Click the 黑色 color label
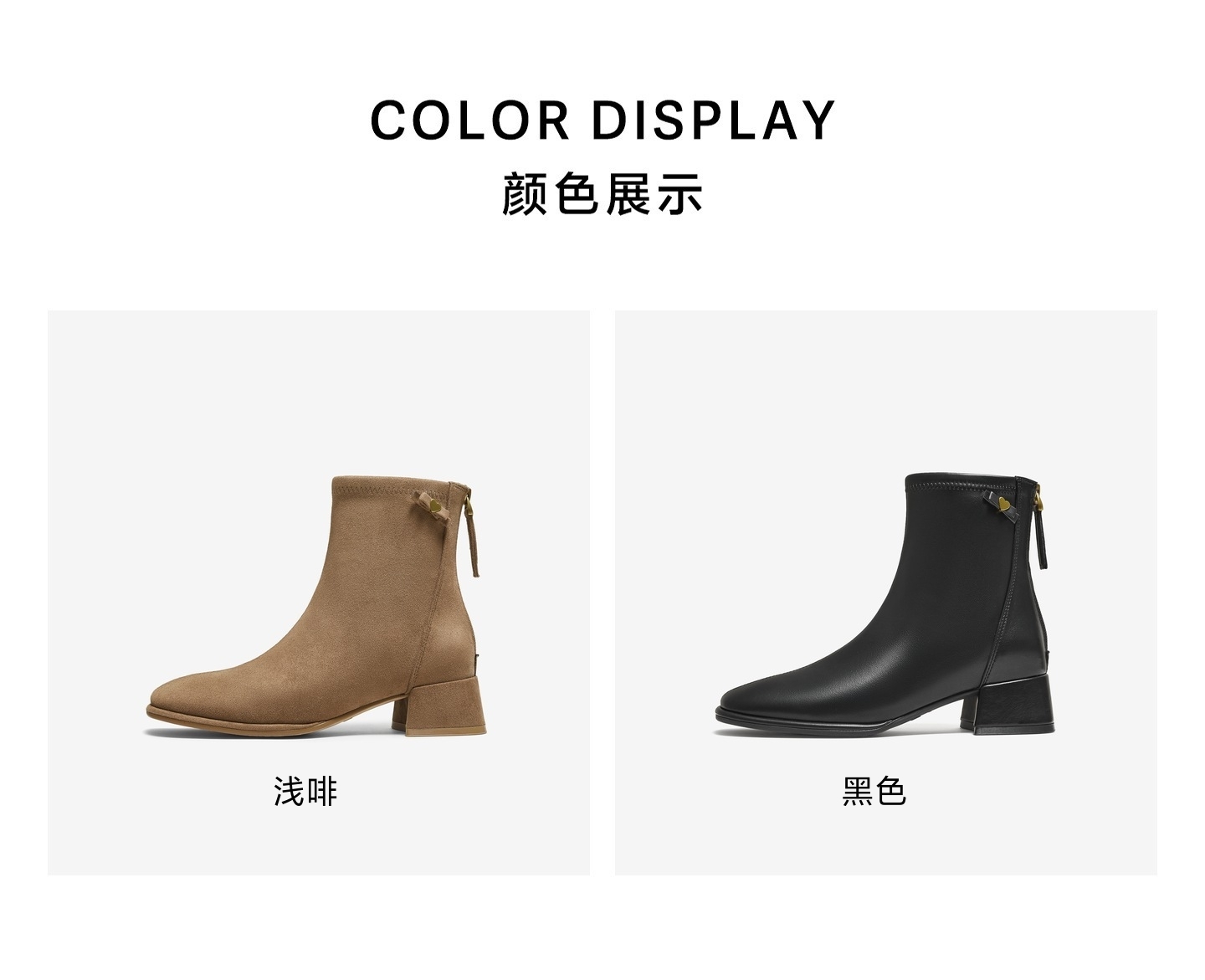This screenshot has width=1205, height=980. click(874, 791)
